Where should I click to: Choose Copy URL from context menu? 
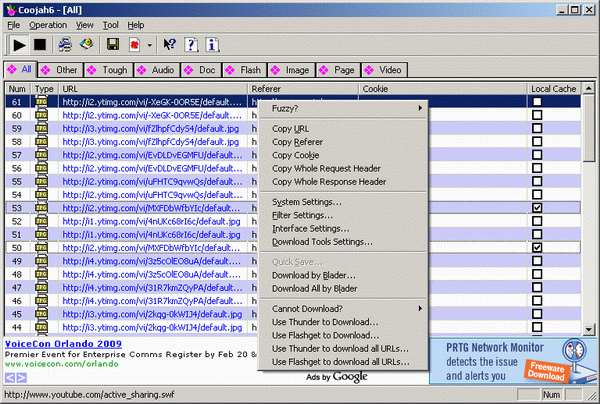click(343, 129)
